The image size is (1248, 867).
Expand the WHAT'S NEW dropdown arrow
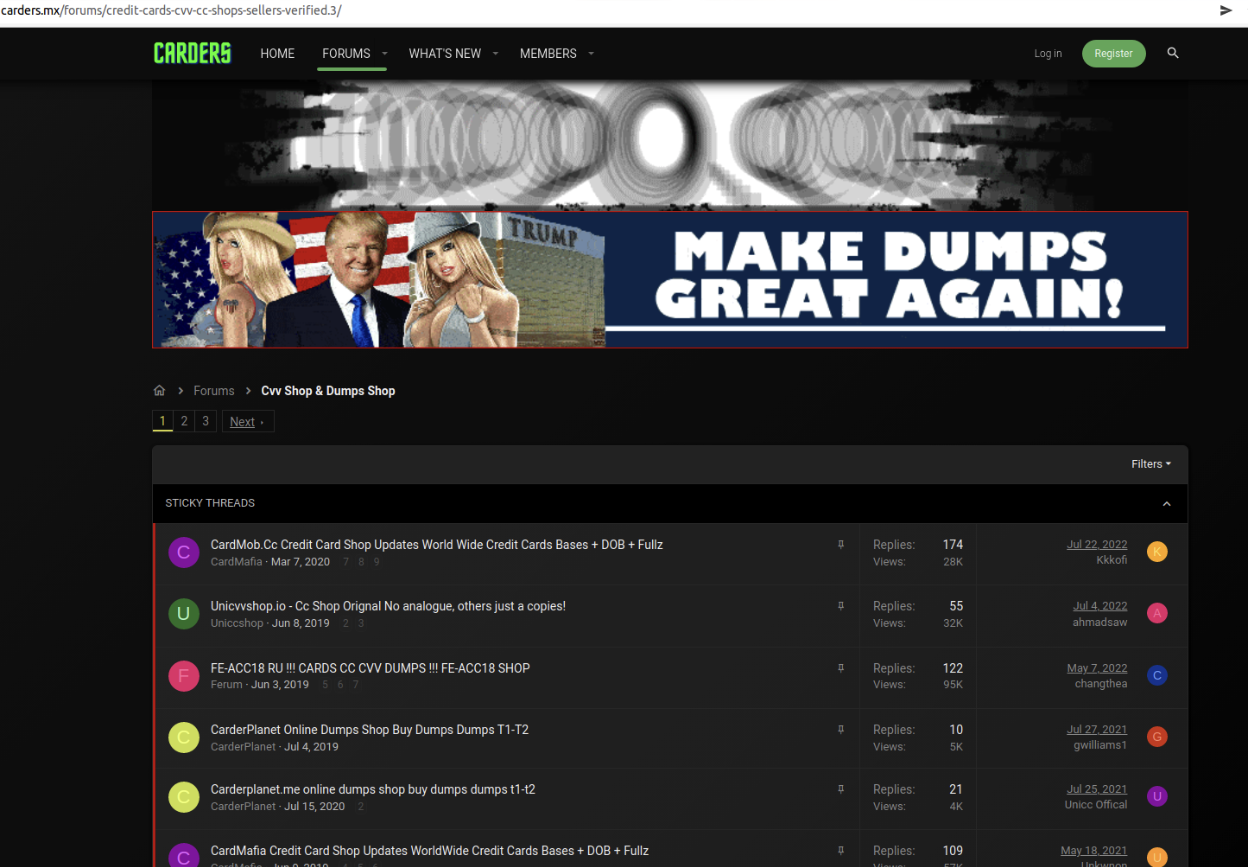[495, 53]
